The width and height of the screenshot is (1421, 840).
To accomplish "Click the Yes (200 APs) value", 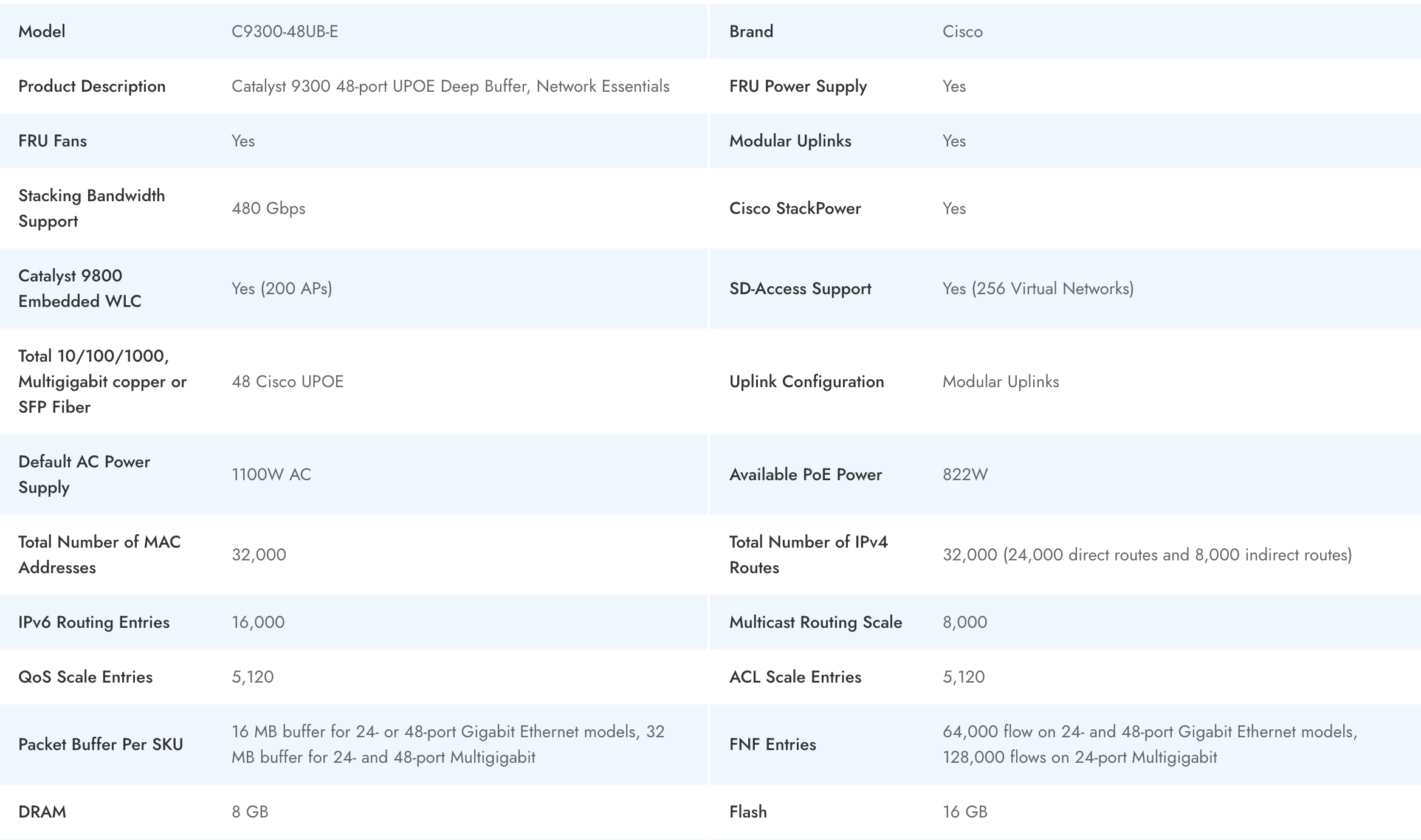I will 281,289.
